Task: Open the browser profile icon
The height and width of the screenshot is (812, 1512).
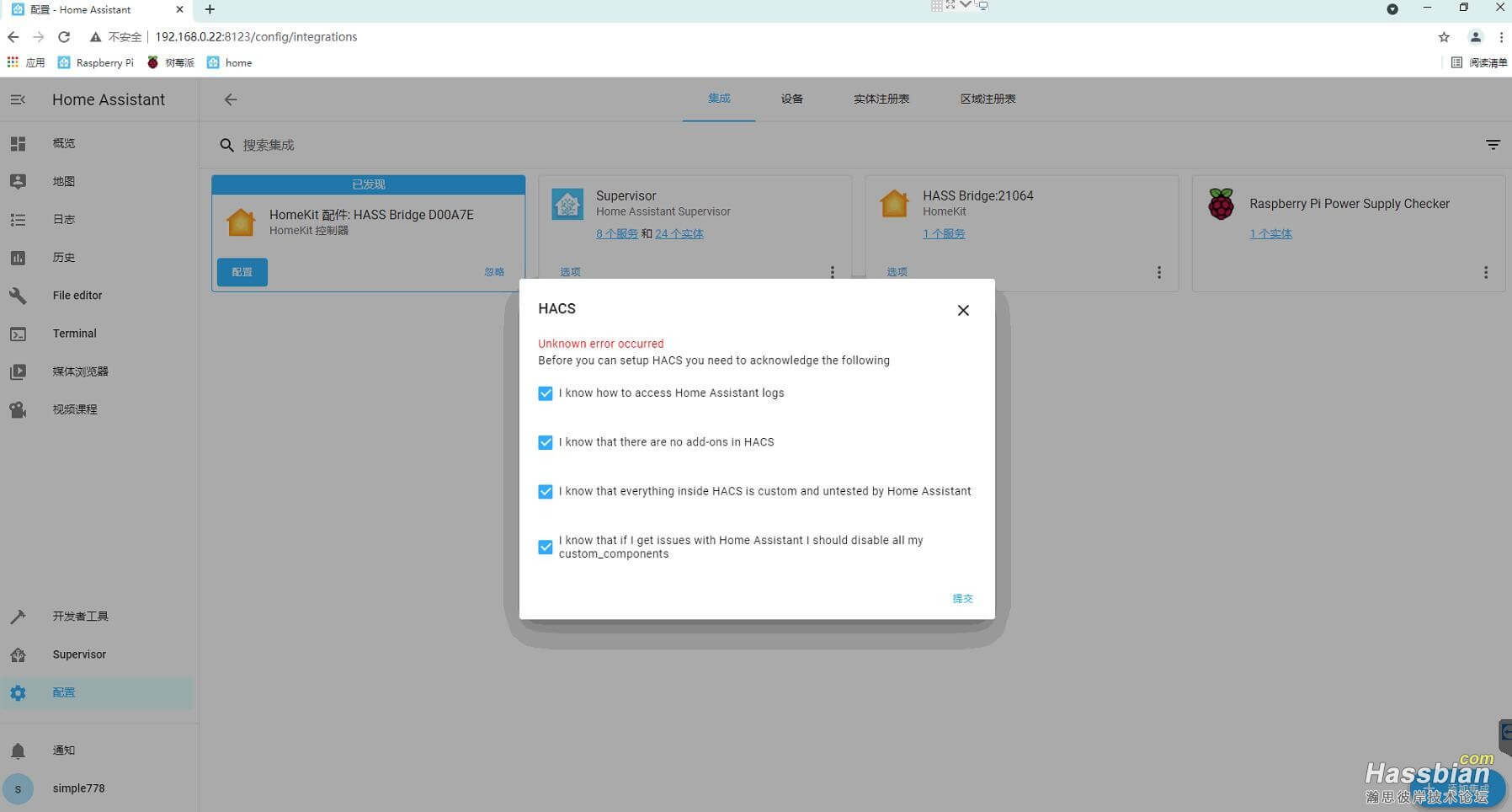Action: (x=1475, y=37)
